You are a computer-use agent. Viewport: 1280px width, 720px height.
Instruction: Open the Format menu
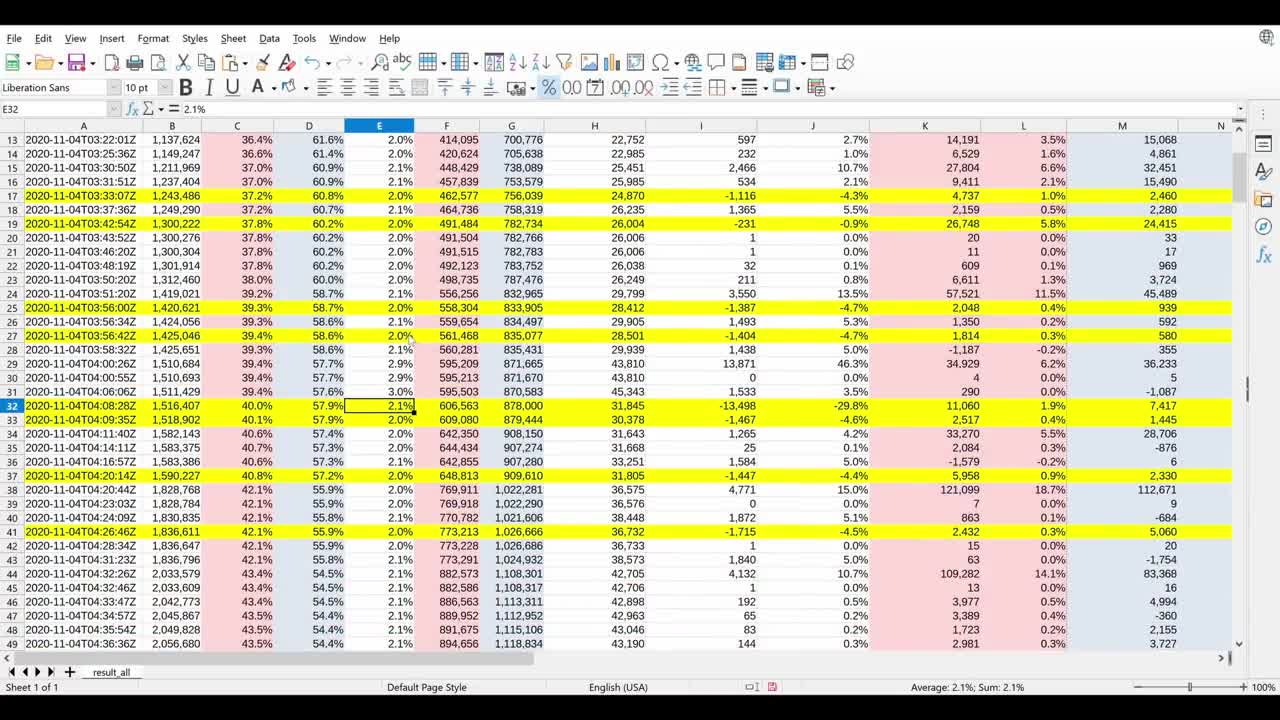tap(153, 38)
